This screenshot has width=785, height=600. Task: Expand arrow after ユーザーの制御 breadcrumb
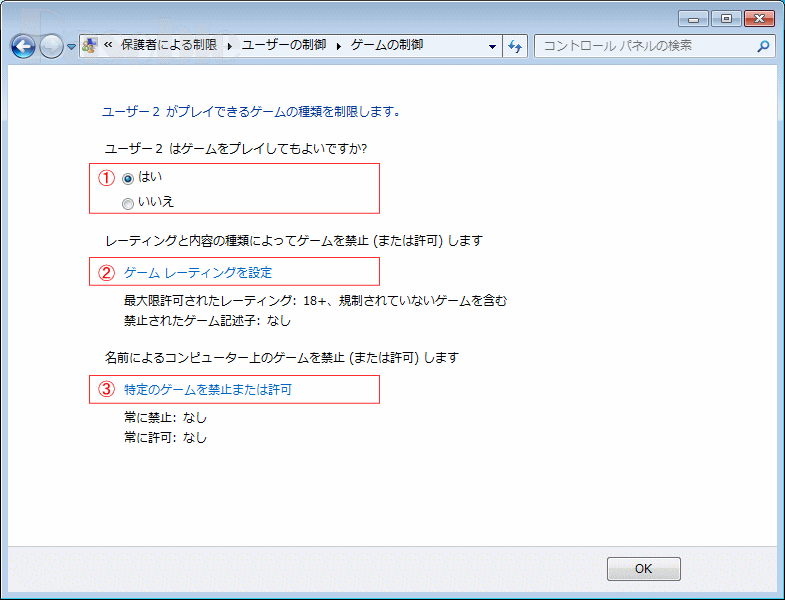pyautogui.click(x=339, y=46)
